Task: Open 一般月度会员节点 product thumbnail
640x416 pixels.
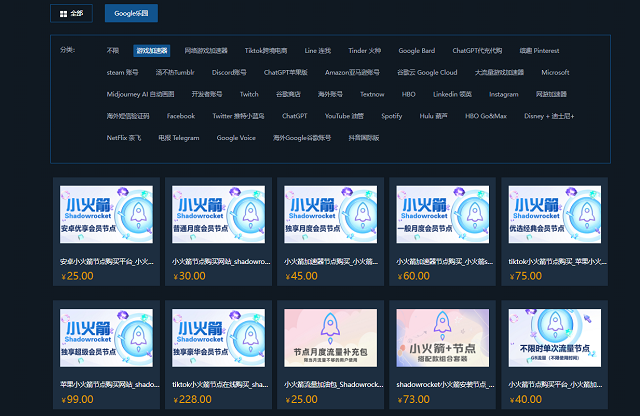Action: point(442,214)
